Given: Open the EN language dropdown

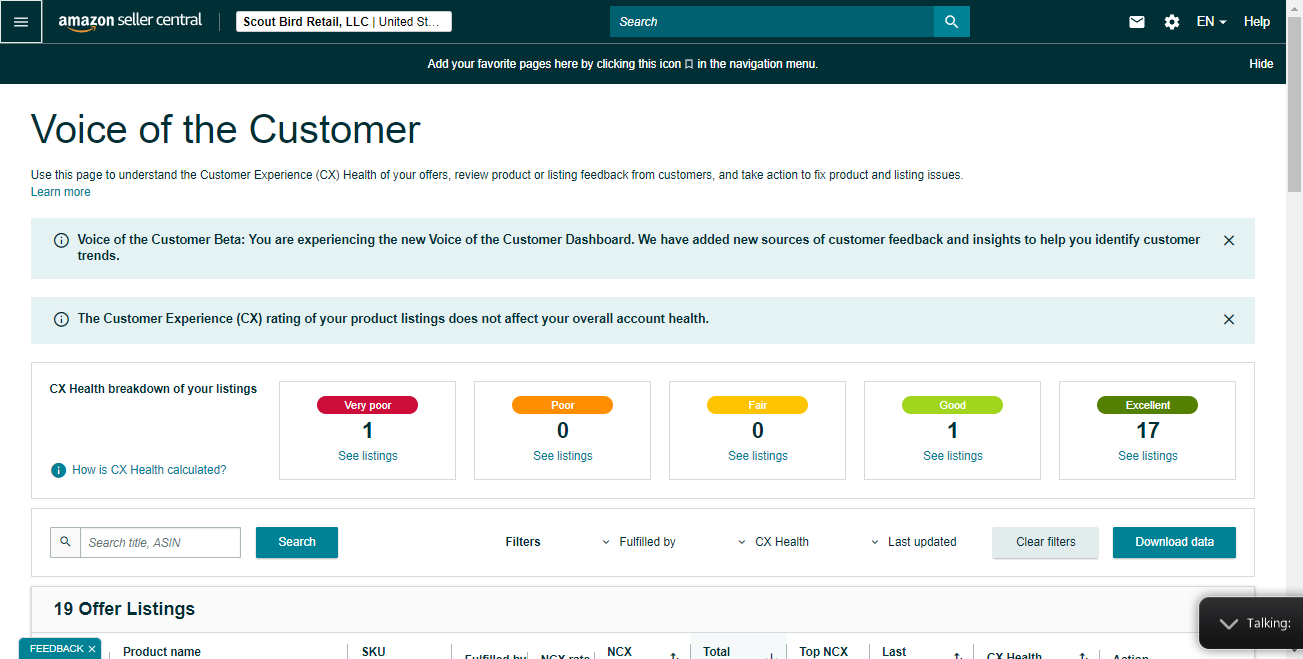Looking at the screenshot, I should tap(1211, 22).
